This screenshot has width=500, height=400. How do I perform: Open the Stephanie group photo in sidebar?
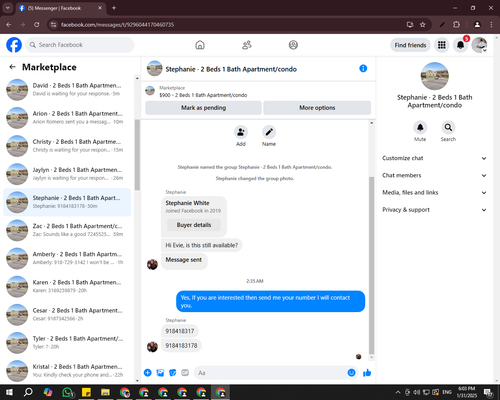coord(435,76)
